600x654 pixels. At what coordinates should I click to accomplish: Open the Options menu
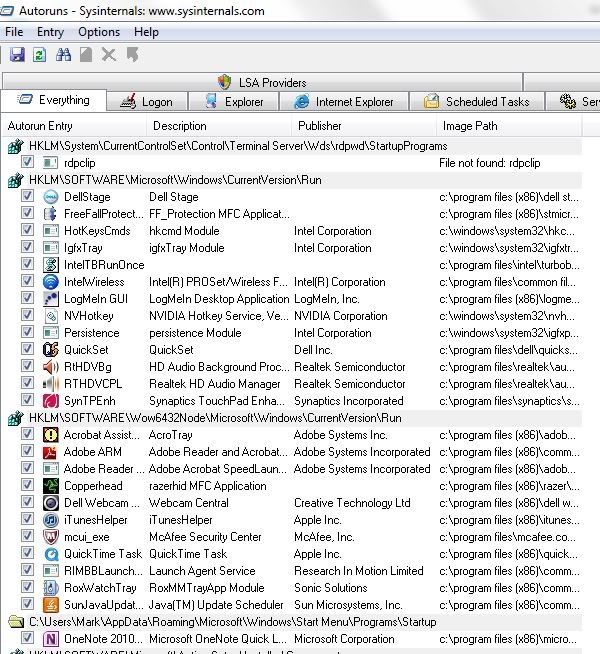[99, 32]
